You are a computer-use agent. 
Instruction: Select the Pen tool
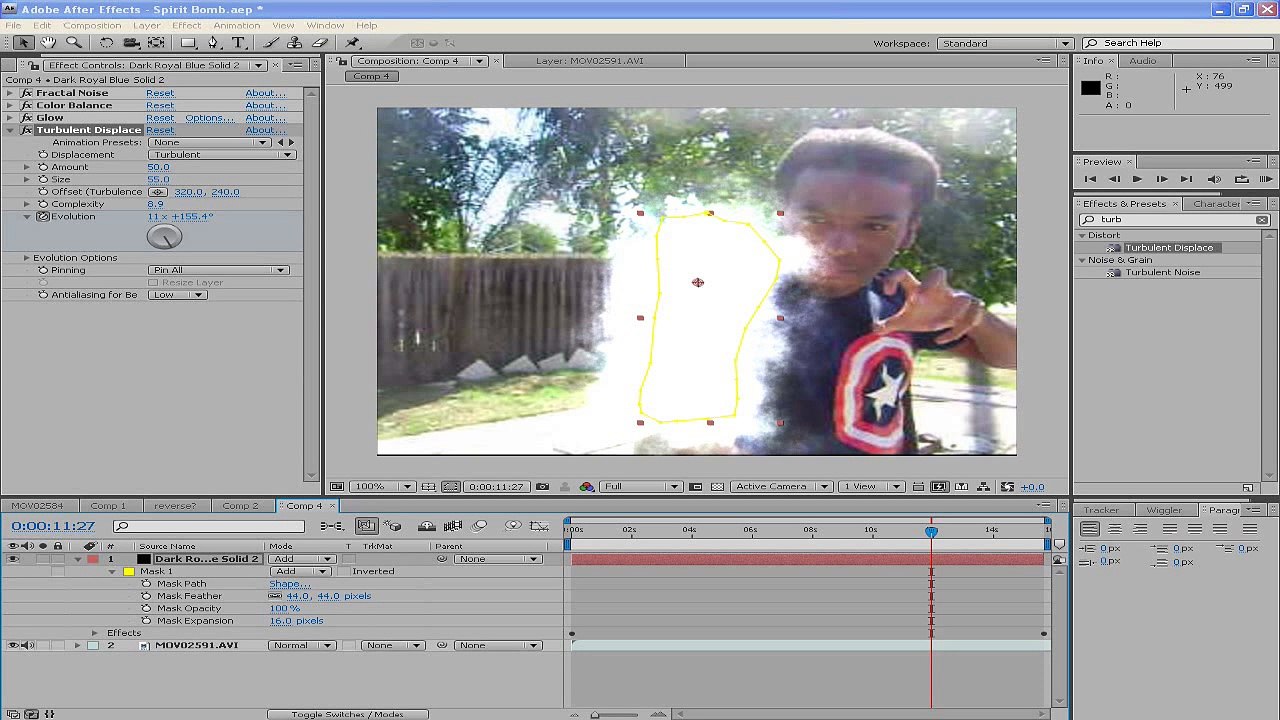(213, 43)
